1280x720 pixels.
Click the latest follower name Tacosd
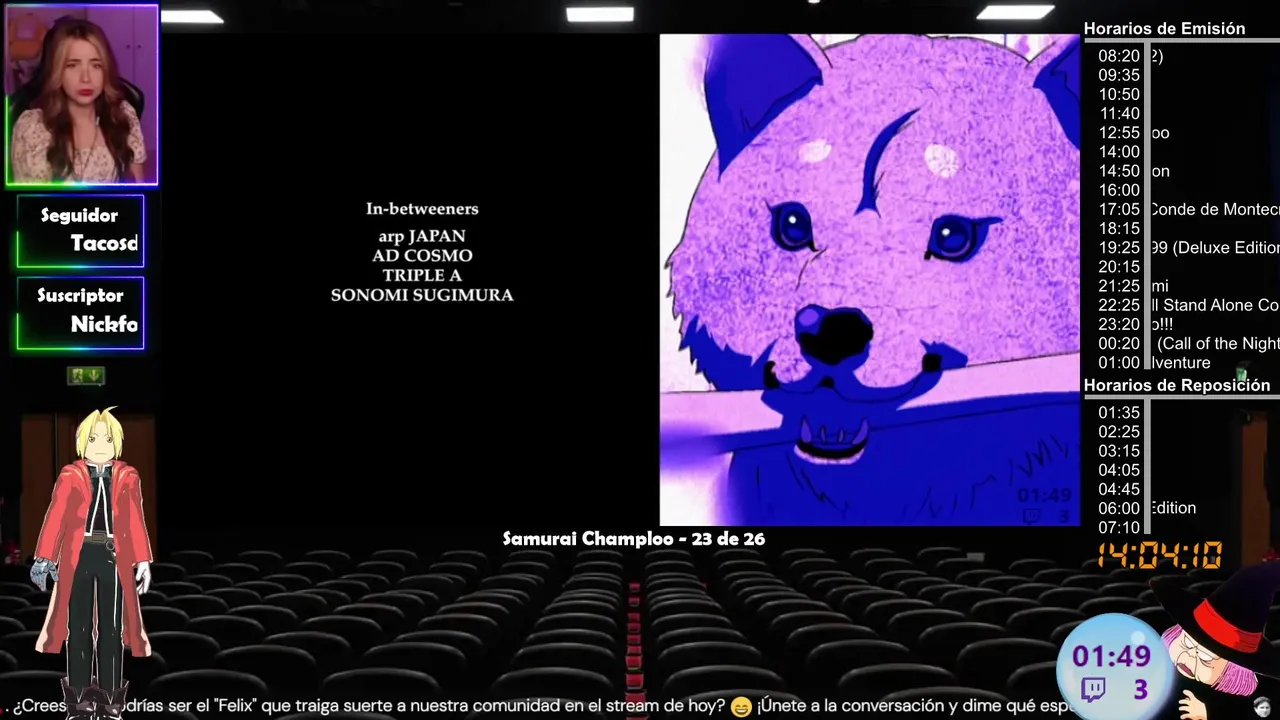point(104,243)
